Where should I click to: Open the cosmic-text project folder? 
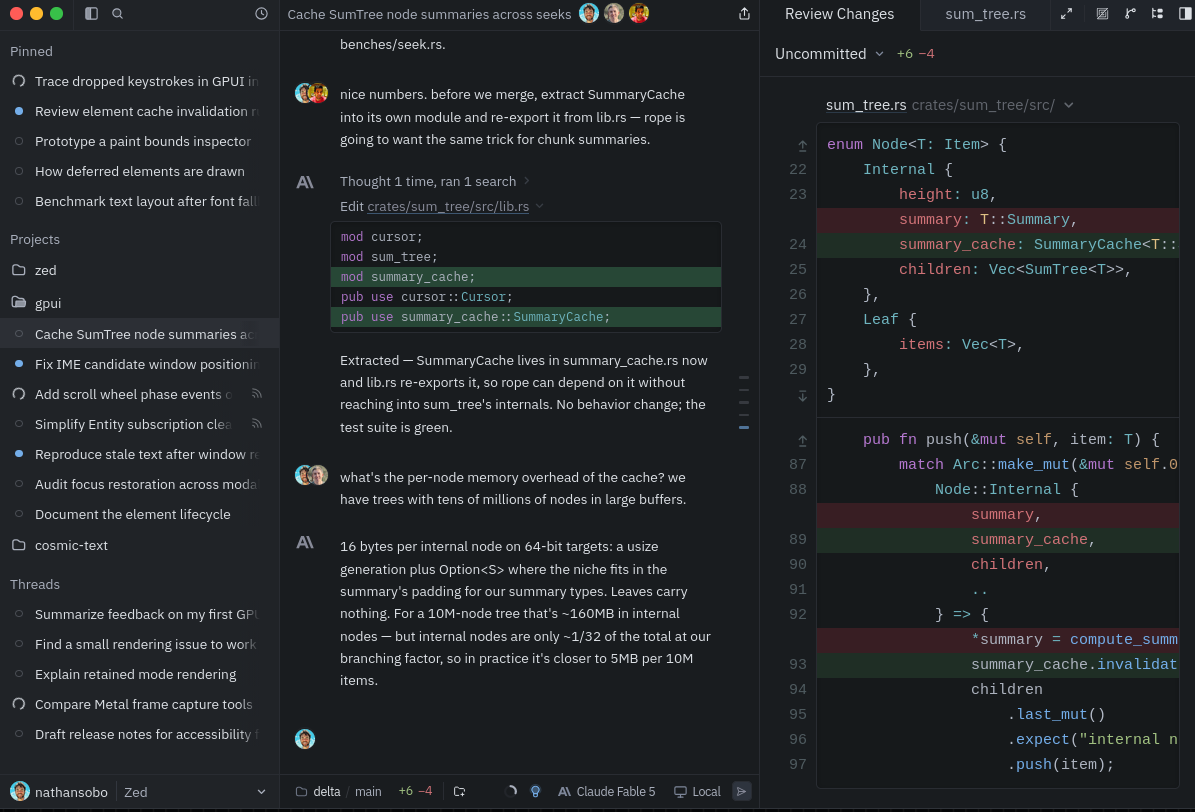[x=139, y=545]
